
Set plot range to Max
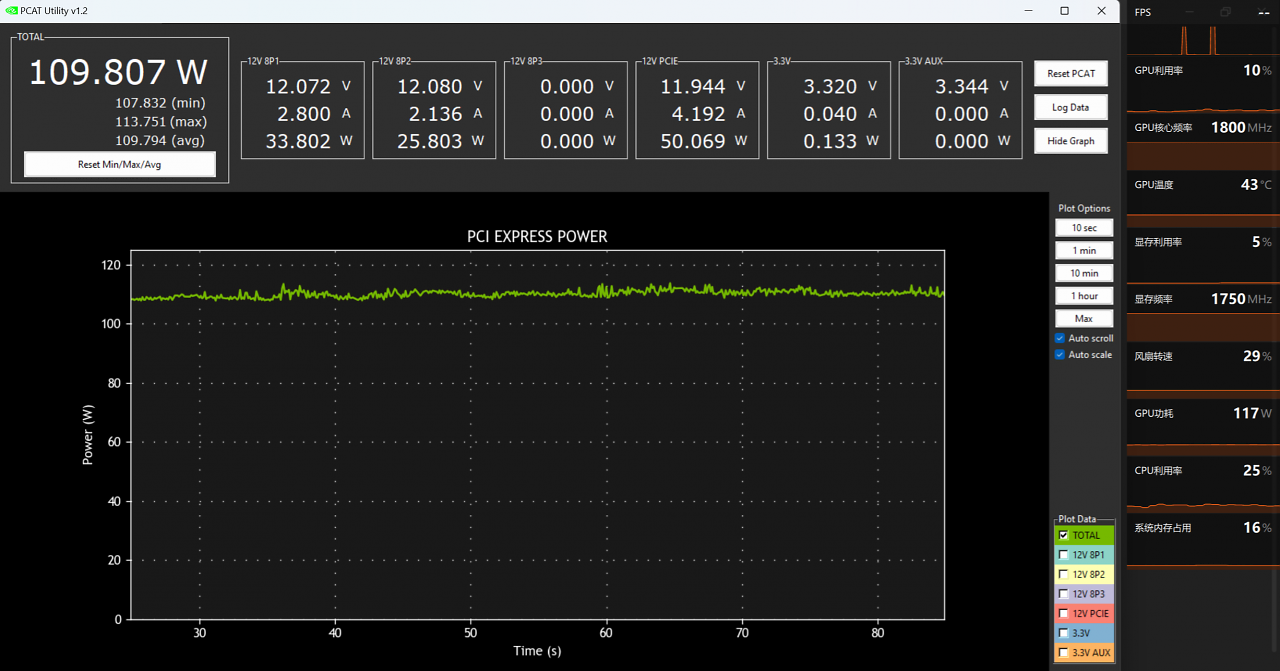(1084, 318)
